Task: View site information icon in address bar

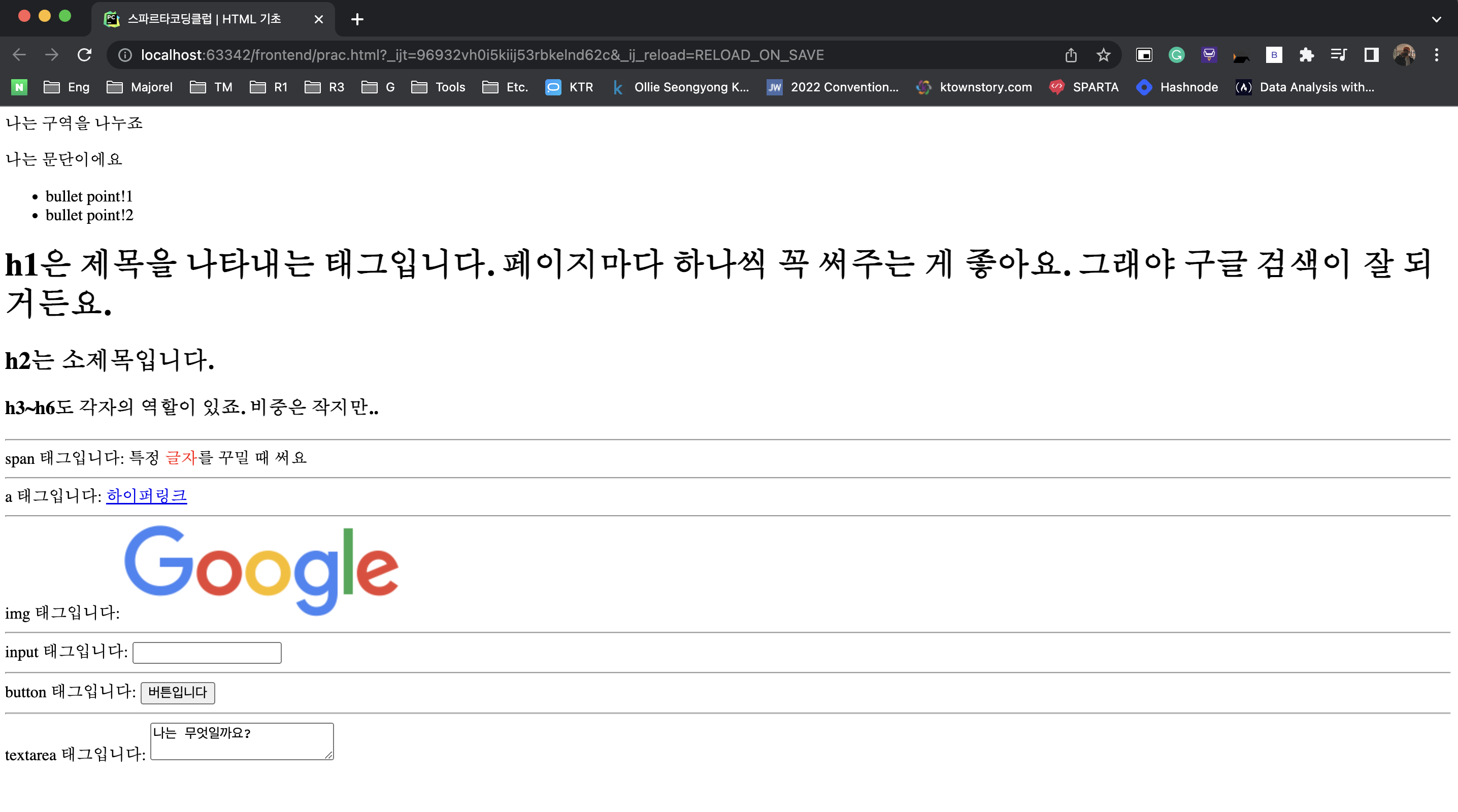Action: click(x=124, y=55)
